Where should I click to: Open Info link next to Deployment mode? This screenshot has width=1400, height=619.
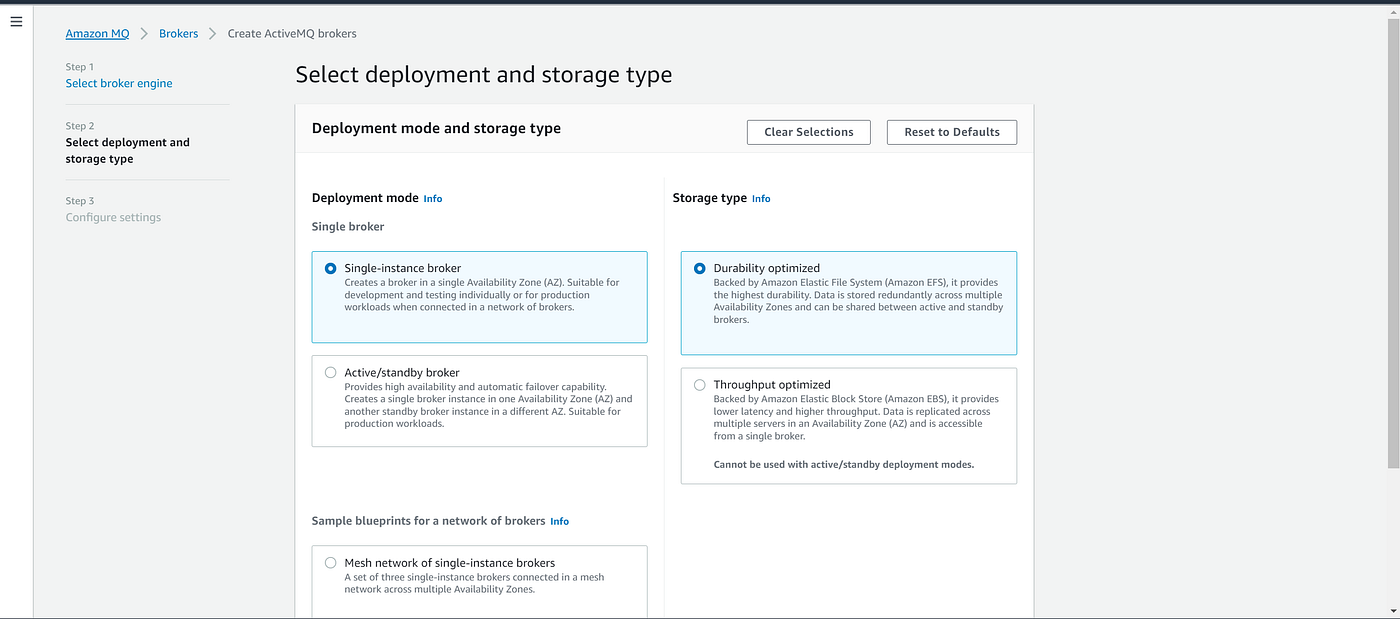click(x=432, y=199)
